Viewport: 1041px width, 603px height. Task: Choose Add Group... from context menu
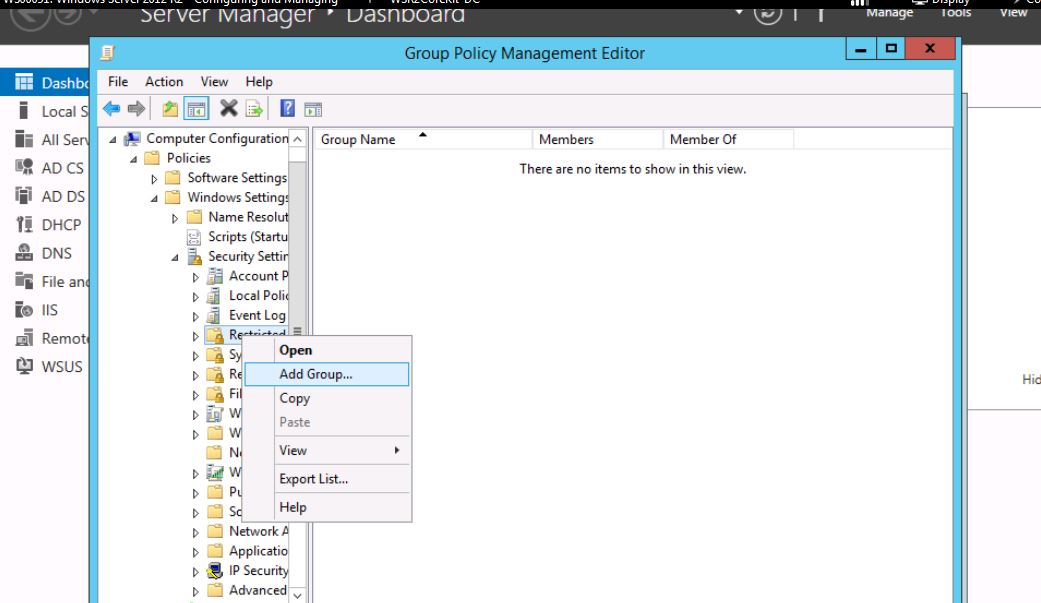[x=316, y=374]
